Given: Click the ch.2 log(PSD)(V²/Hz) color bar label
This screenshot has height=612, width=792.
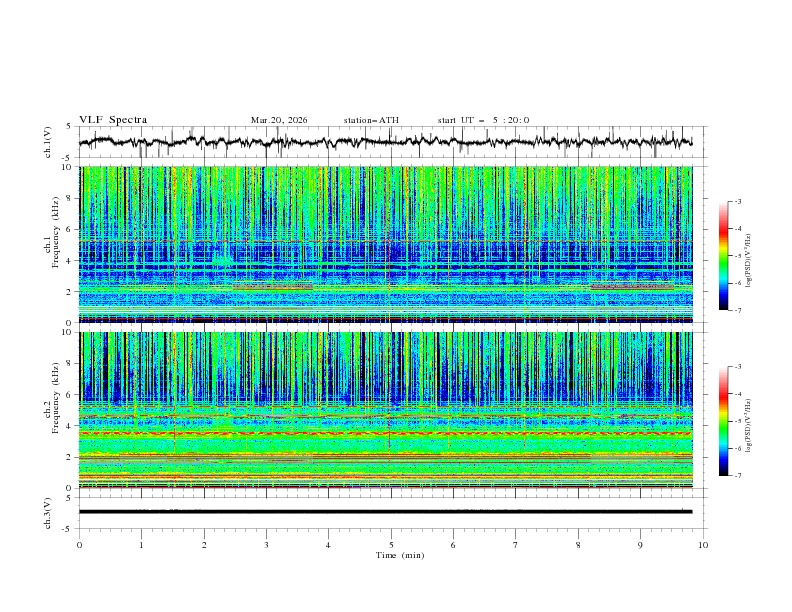Looking at the screenshot, I should click(x=749, y=426).
